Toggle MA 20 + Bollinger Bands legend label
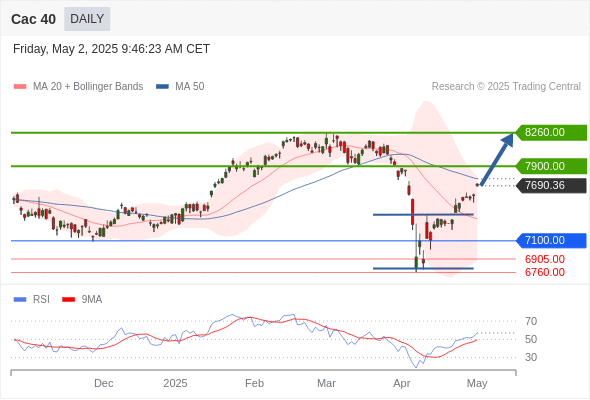This screenshot has width=590, height=400. [x=88, y=87]
